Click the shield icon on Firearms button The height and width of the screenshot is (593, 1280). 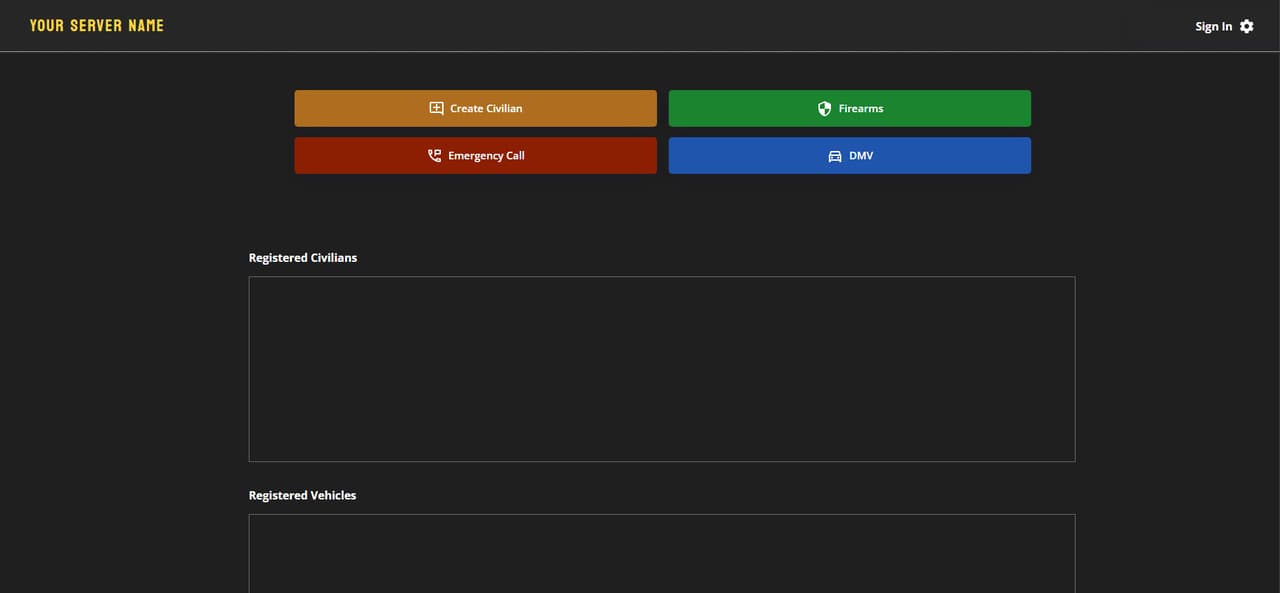point(824,108)
